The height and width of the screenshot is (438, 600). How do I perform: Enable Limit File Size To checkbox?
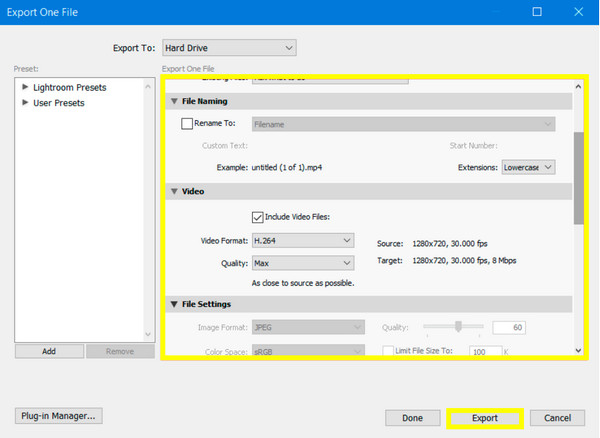(x=388, y=350)
